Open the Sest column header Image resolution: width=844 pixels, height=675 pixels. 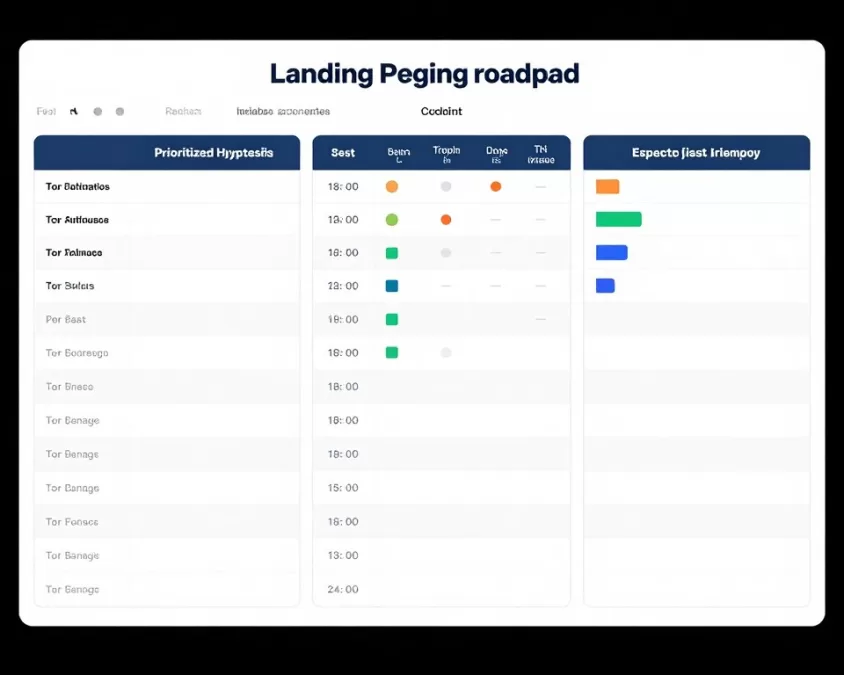click(341, 152)
